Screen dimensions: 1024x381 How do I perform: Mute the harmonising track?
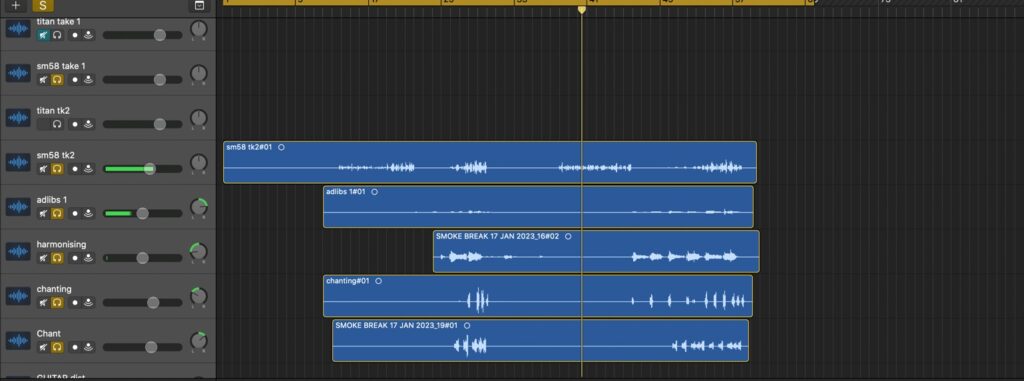(x=43, y=258)
